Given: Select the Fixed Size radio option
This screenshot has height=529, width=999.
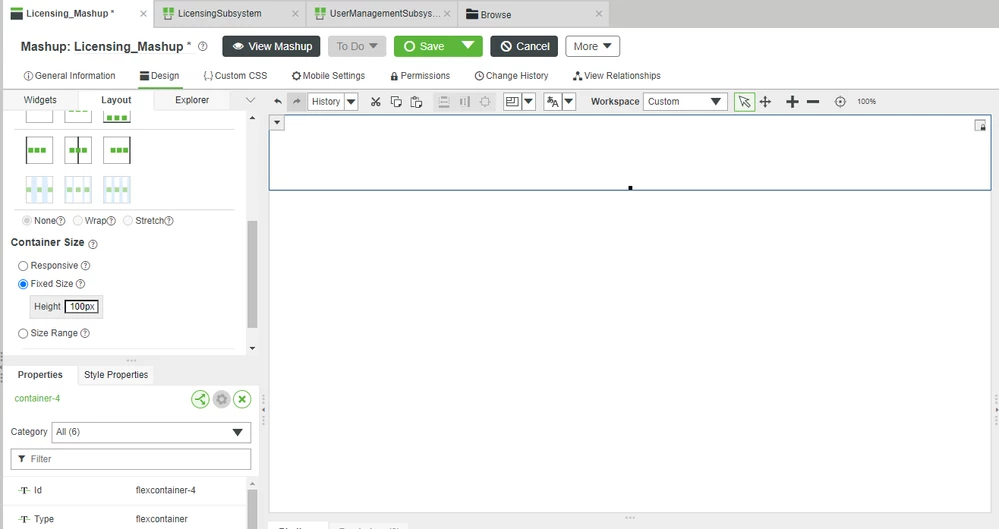Looking at the screenshot, I should (x=23, y=284).
